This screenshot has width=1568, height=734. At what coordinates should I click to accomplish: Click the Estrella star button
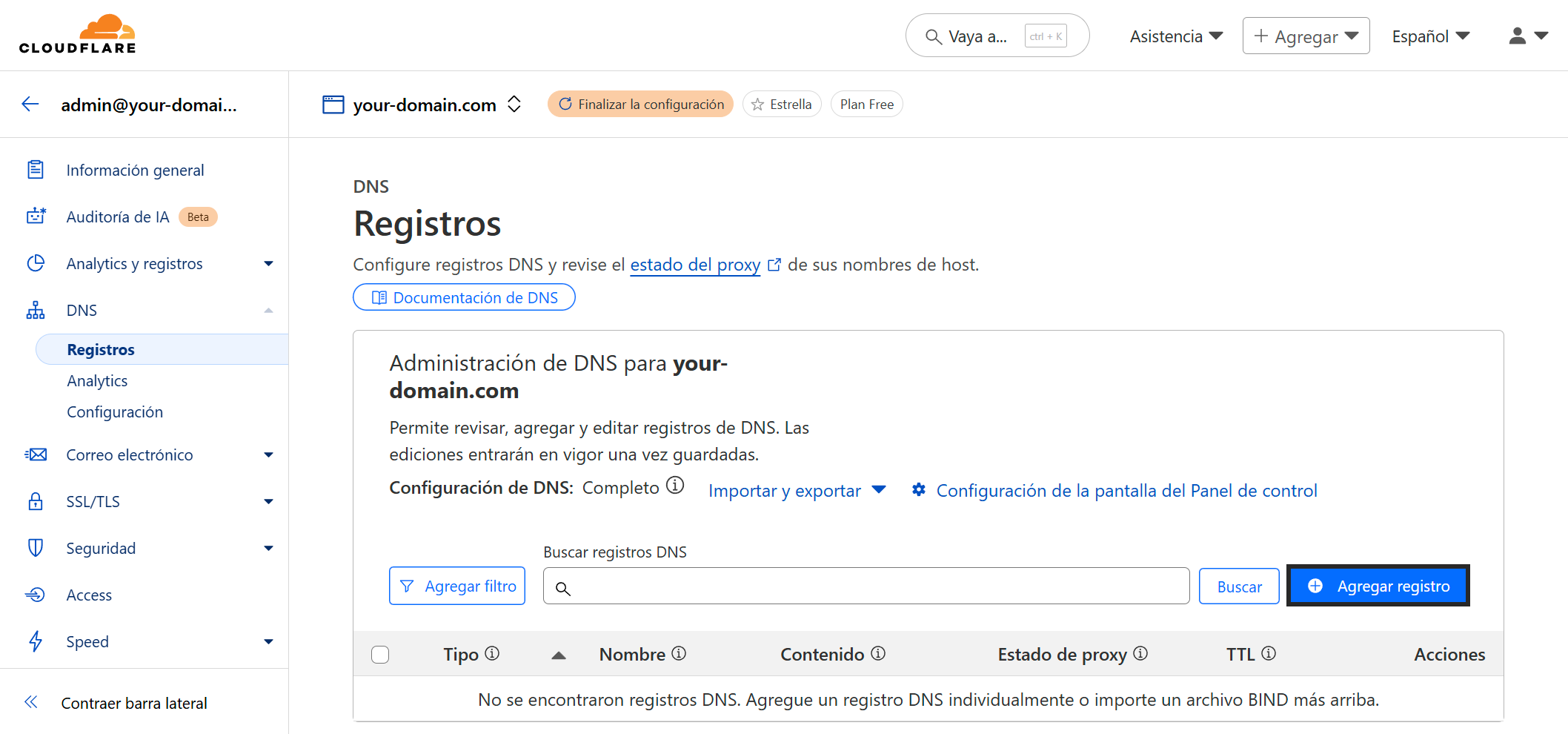[x=782, y=104]
